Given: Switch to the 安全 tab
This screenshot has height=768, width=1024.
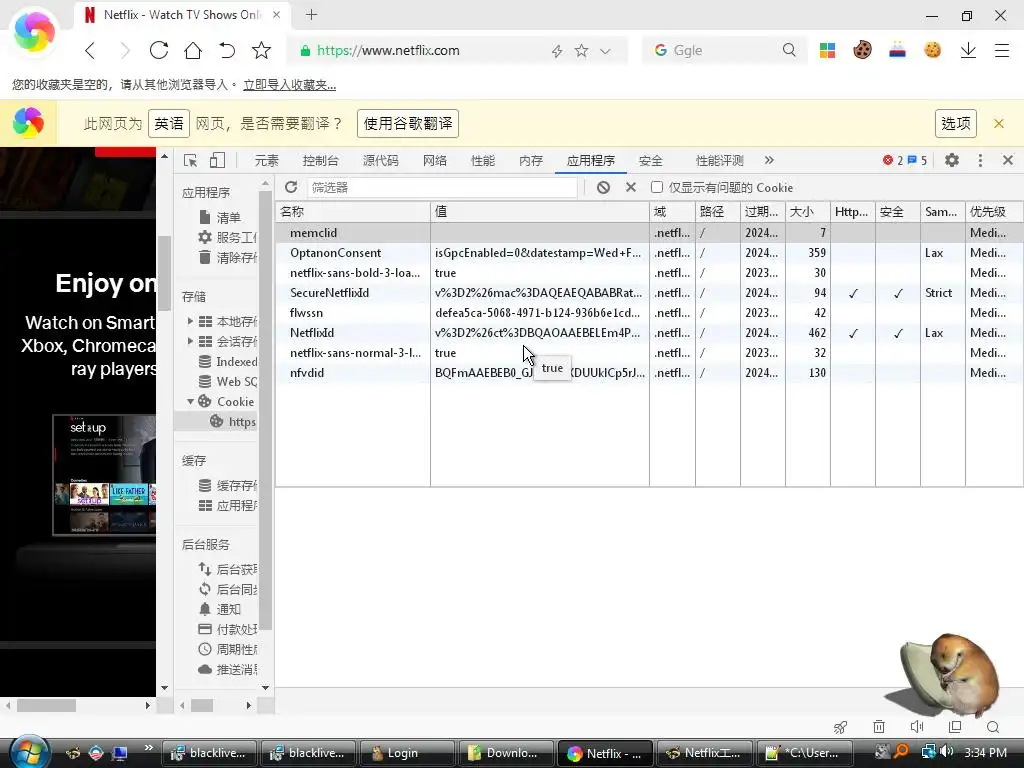Looking at the screenshot, I should 650,161.
